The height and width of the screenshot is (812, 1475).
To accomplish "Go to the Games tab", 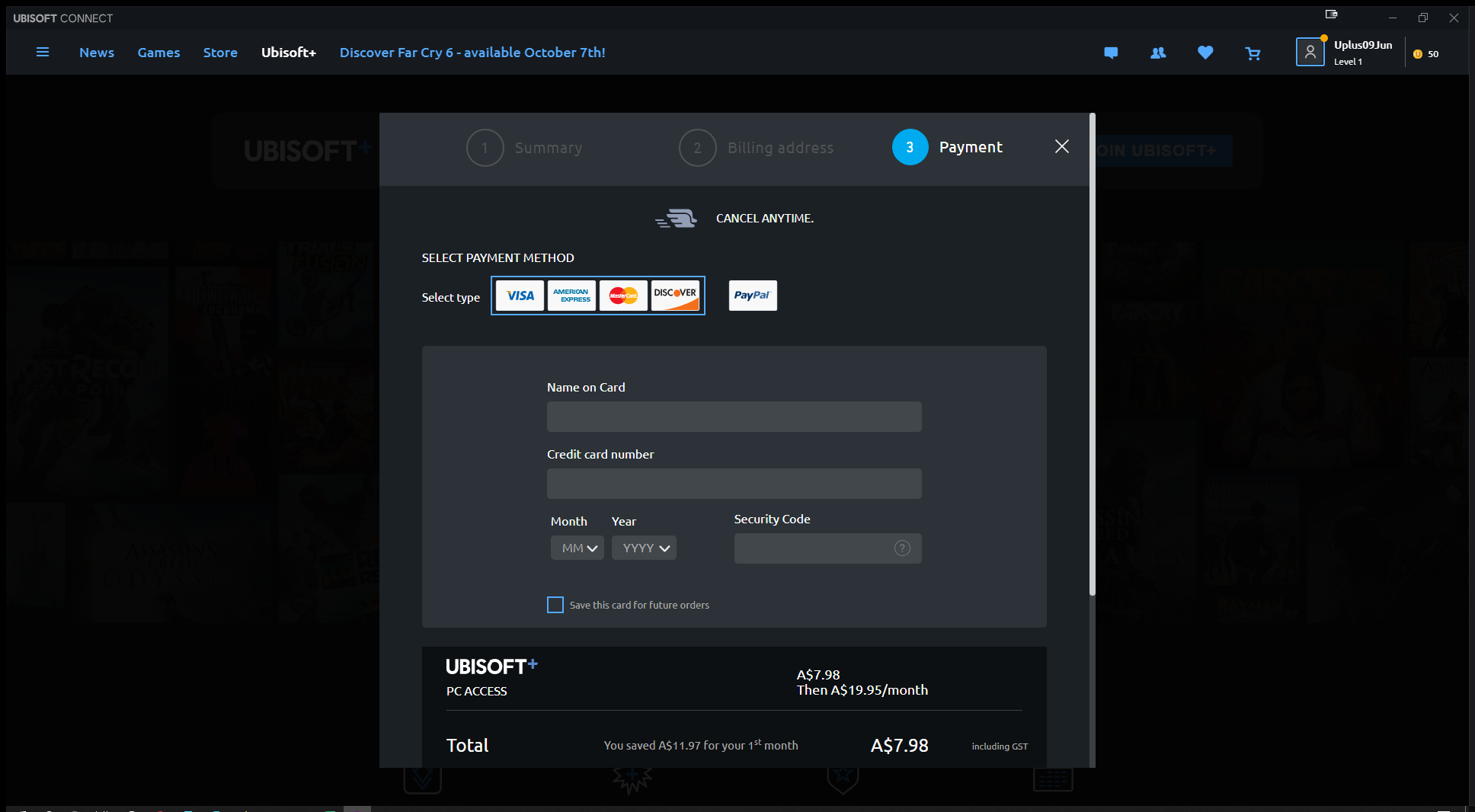I will click(x=158, y=53).
